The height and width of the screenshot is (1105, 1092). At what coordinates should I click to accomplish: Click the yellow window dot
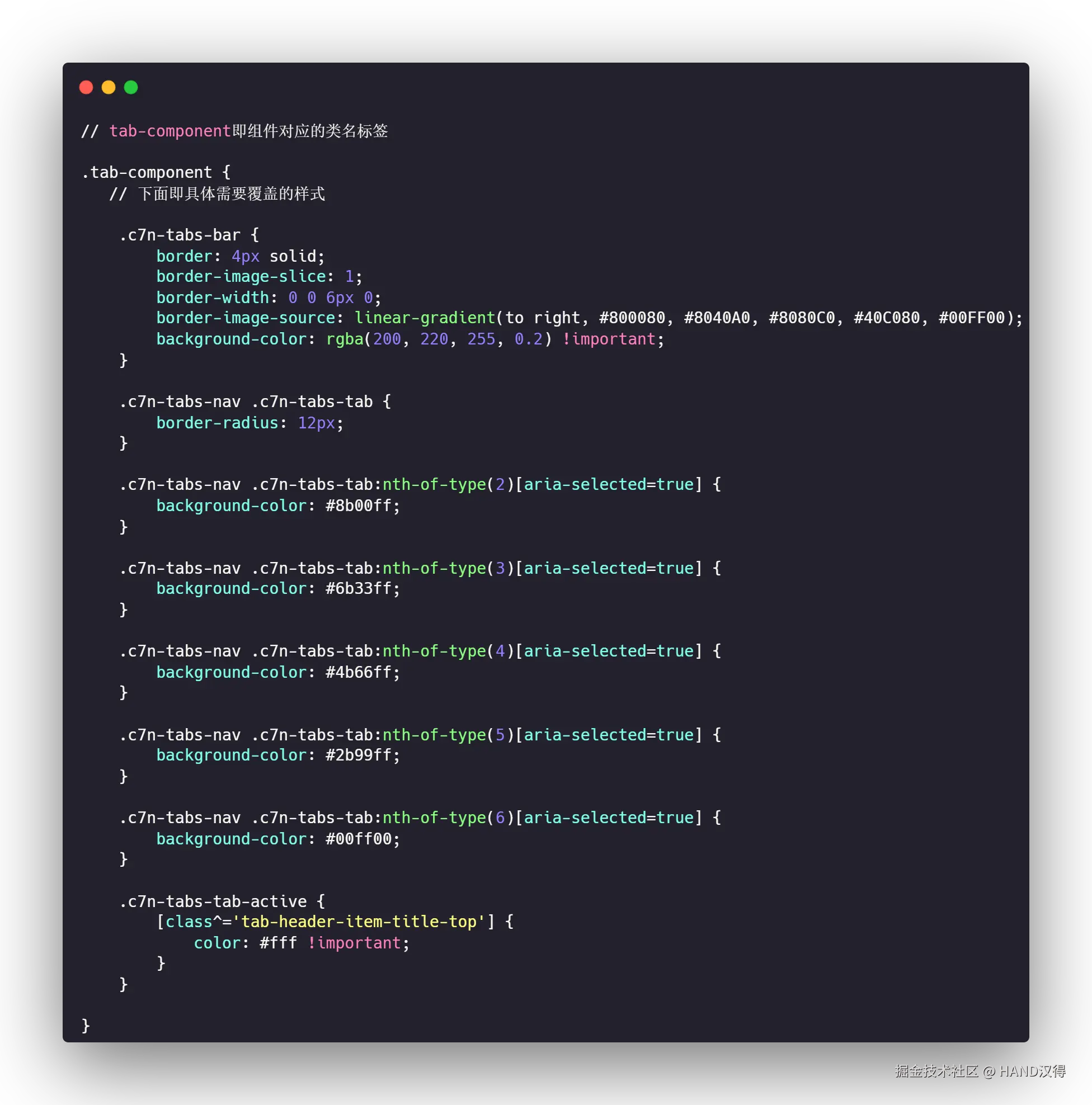(x=108, y=87)
